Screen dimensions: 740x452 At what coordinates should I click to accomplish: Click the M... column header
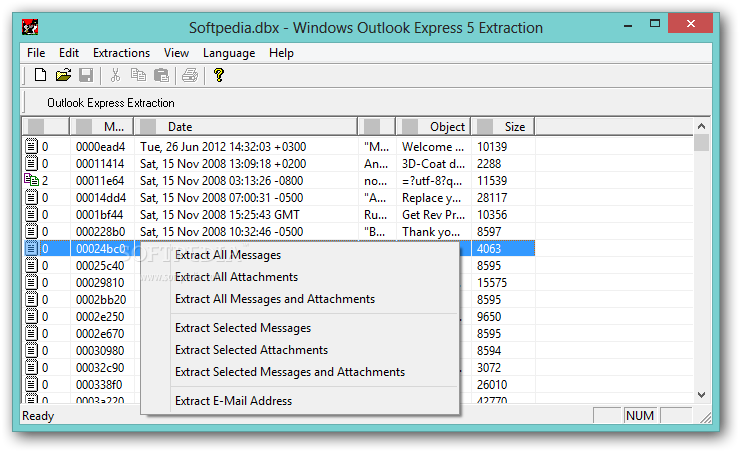pyautogui.click(x=101, y=126)
